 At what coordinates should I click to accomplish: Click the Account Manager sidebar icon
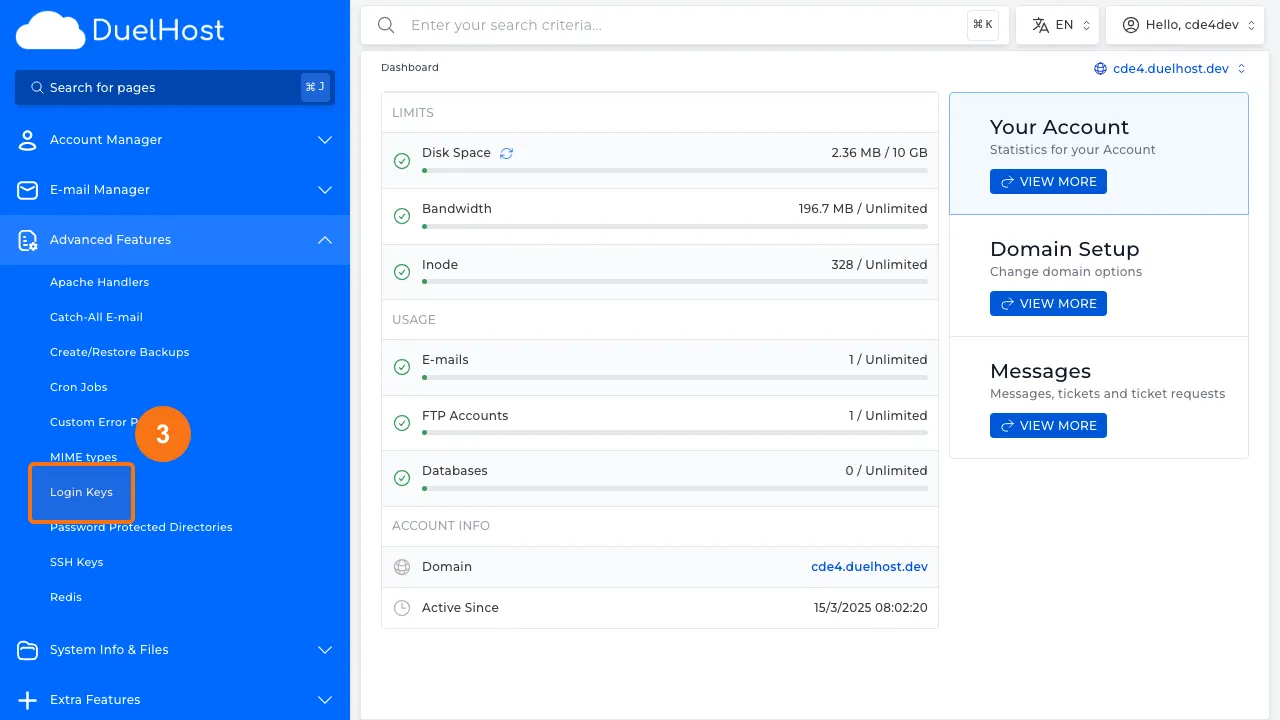(27, 140)
